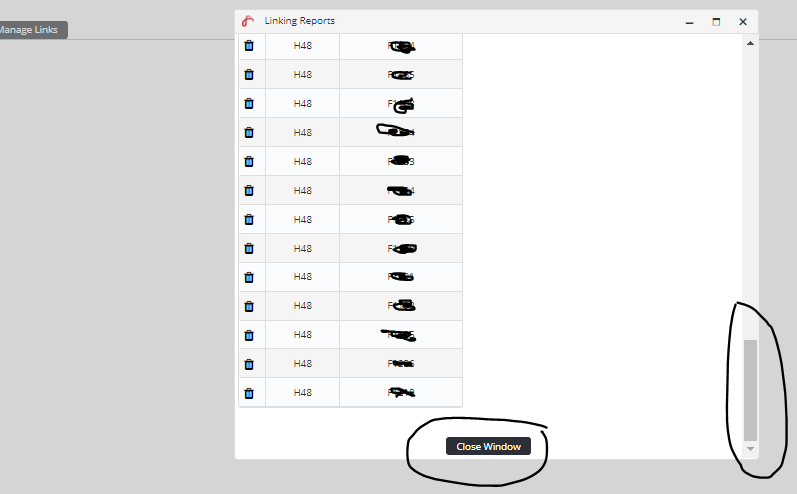Maximize the Linking Reports window
The image size is (797, 494).
(x=716, y=21)
